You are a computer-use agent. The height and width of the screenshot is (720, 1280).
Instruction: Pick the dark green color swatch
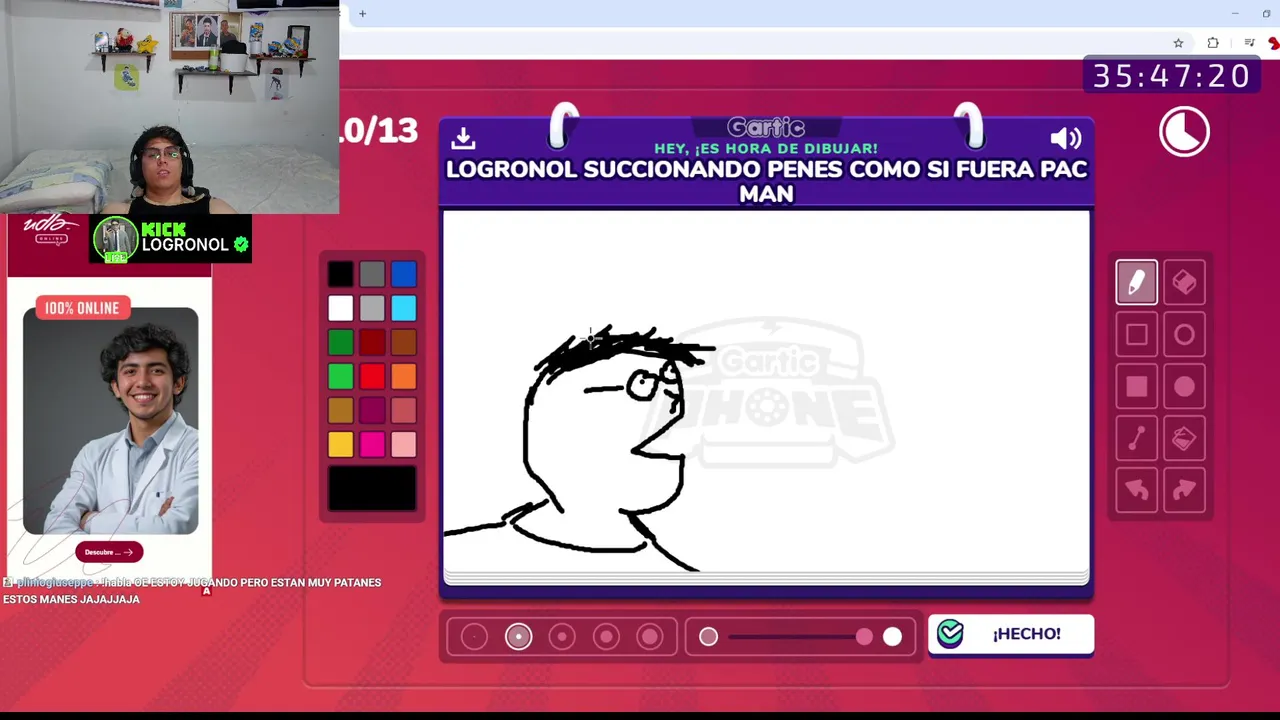point(340,342)
